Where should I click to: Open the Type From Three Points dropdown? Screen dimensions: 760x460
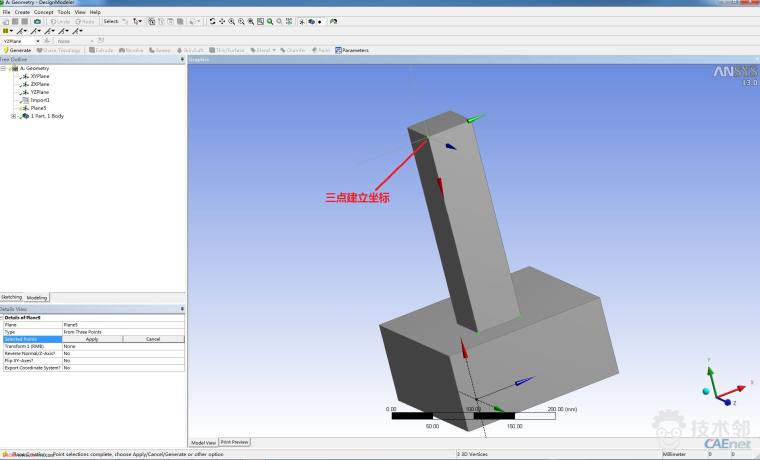pyautogui.click(x=122, y=332)
